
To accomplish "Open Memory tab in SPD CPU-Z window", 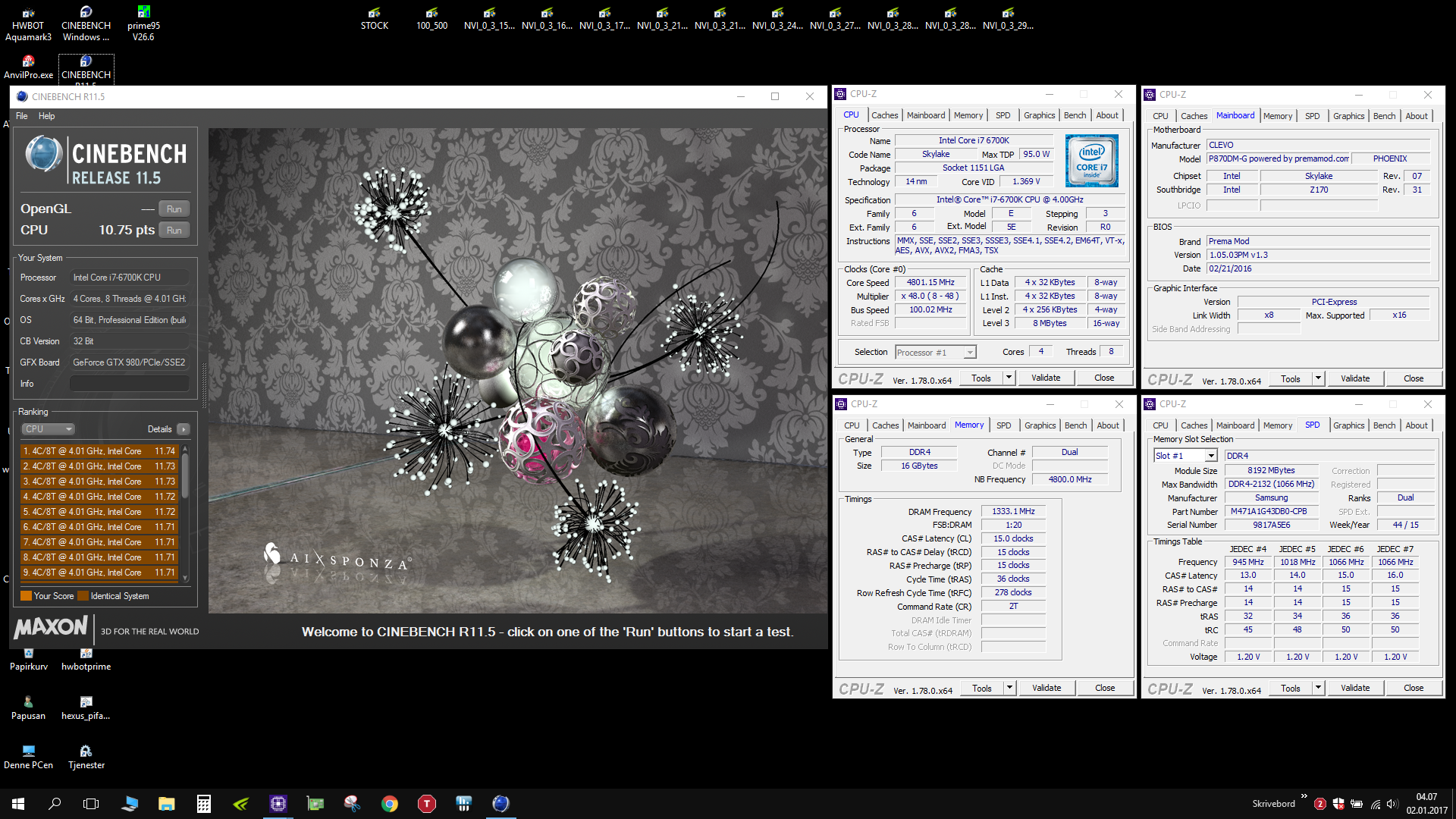I will point(1277,425).
